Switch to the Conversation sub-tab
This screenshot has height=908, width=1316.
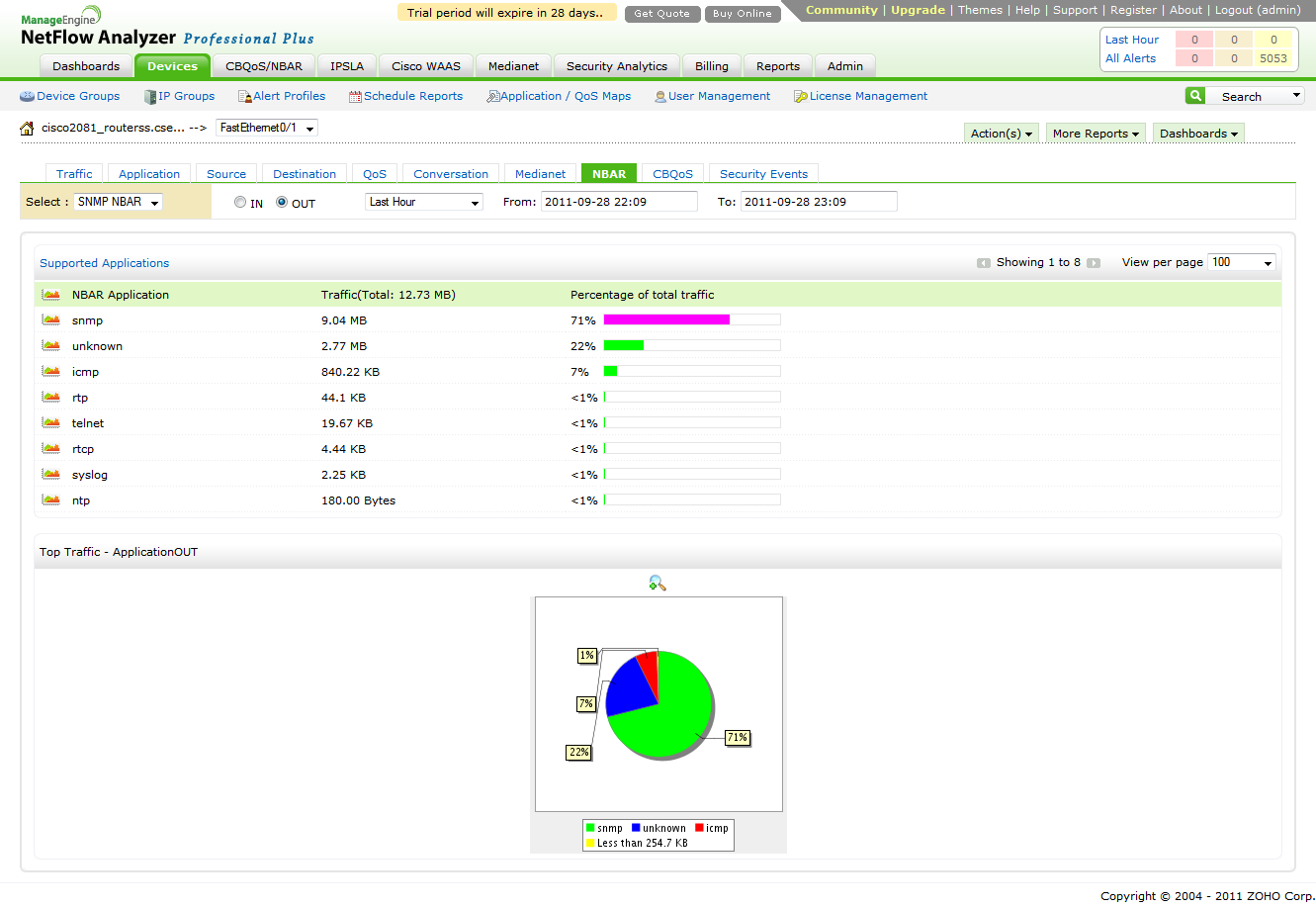(451, 174)
